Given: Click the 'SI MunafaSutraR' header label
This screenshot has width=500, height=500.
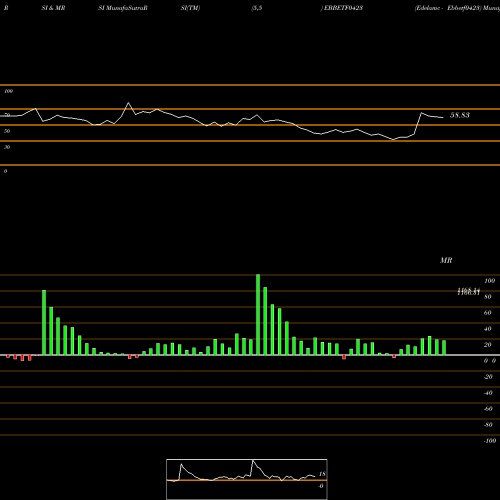Looking at the screenshot, I should click(x=123, y=8).
